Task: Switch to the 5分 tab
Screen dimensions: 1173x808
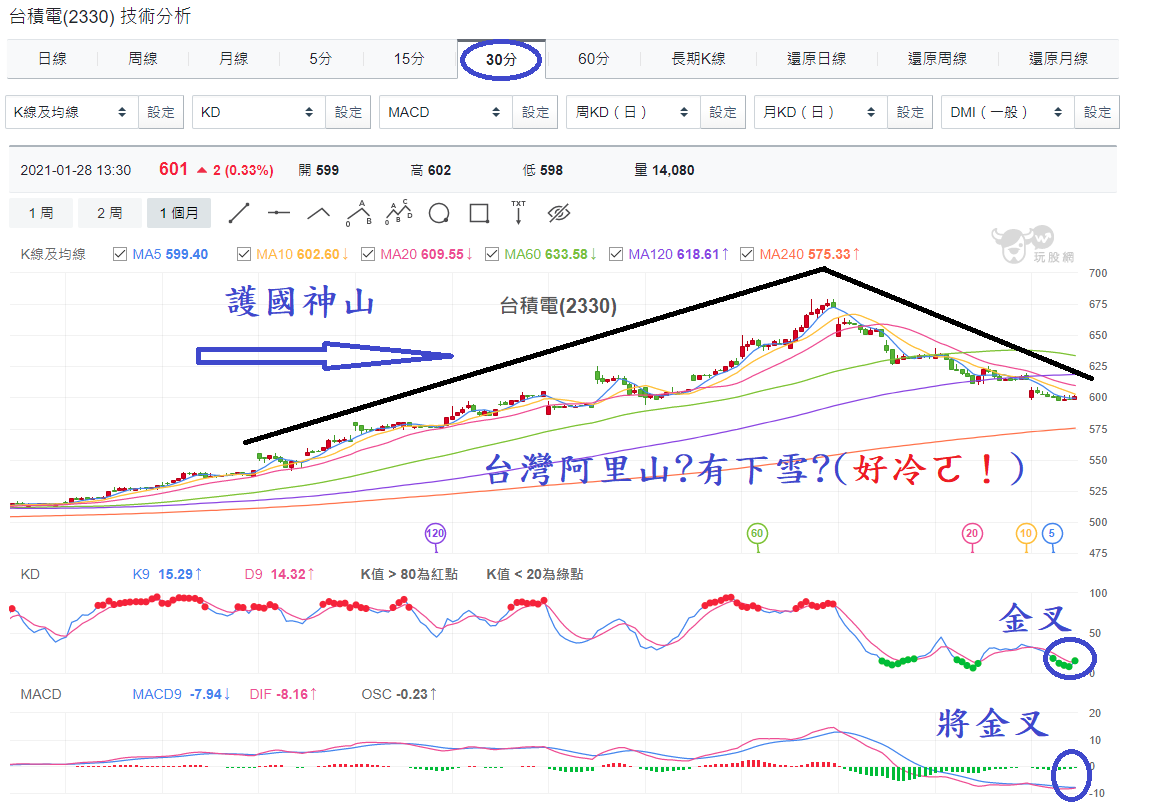Action: point(321,58)
